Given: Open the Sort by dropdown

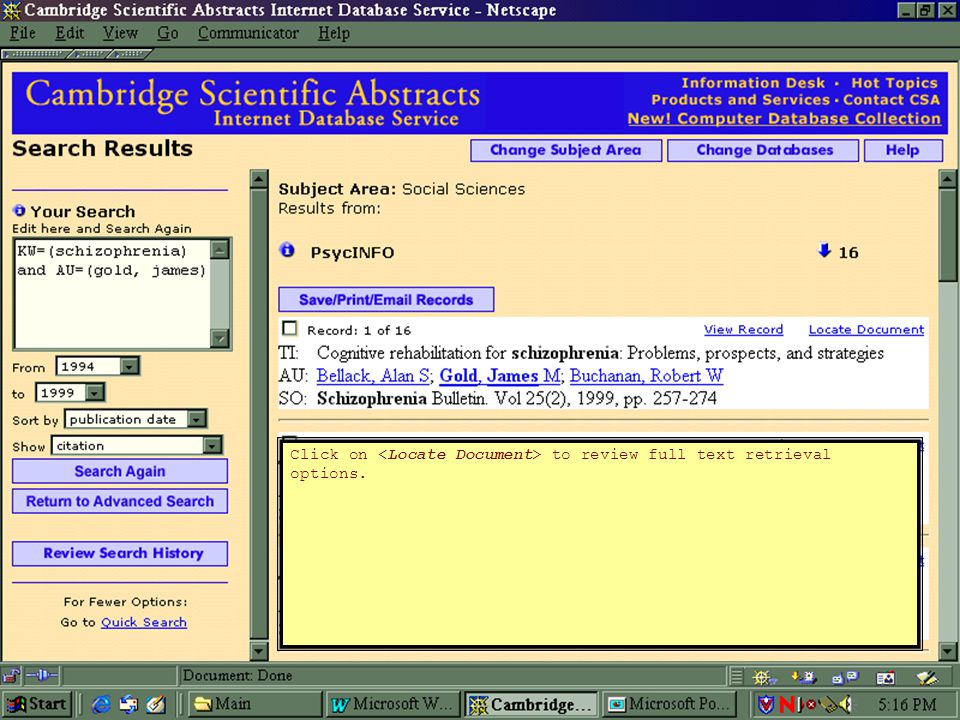Looking at the screenshot, I should point(197,419).
